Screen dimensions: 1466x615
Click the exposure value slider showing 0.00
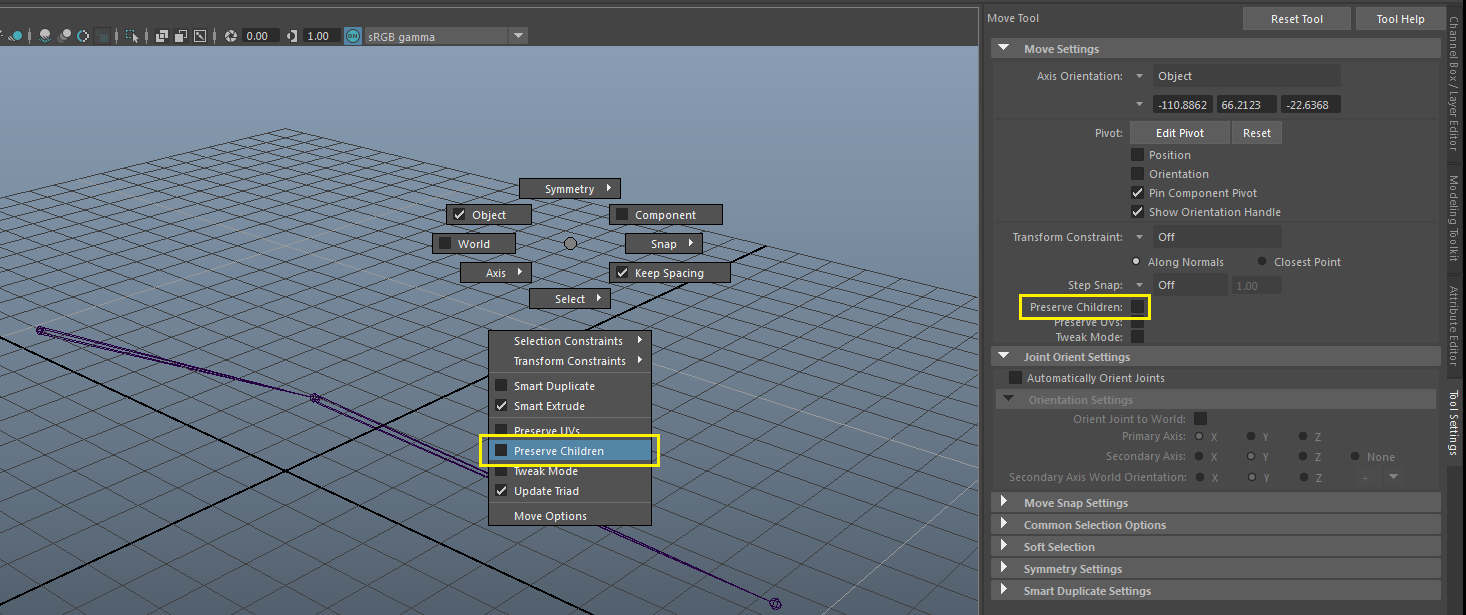point(260,35)
